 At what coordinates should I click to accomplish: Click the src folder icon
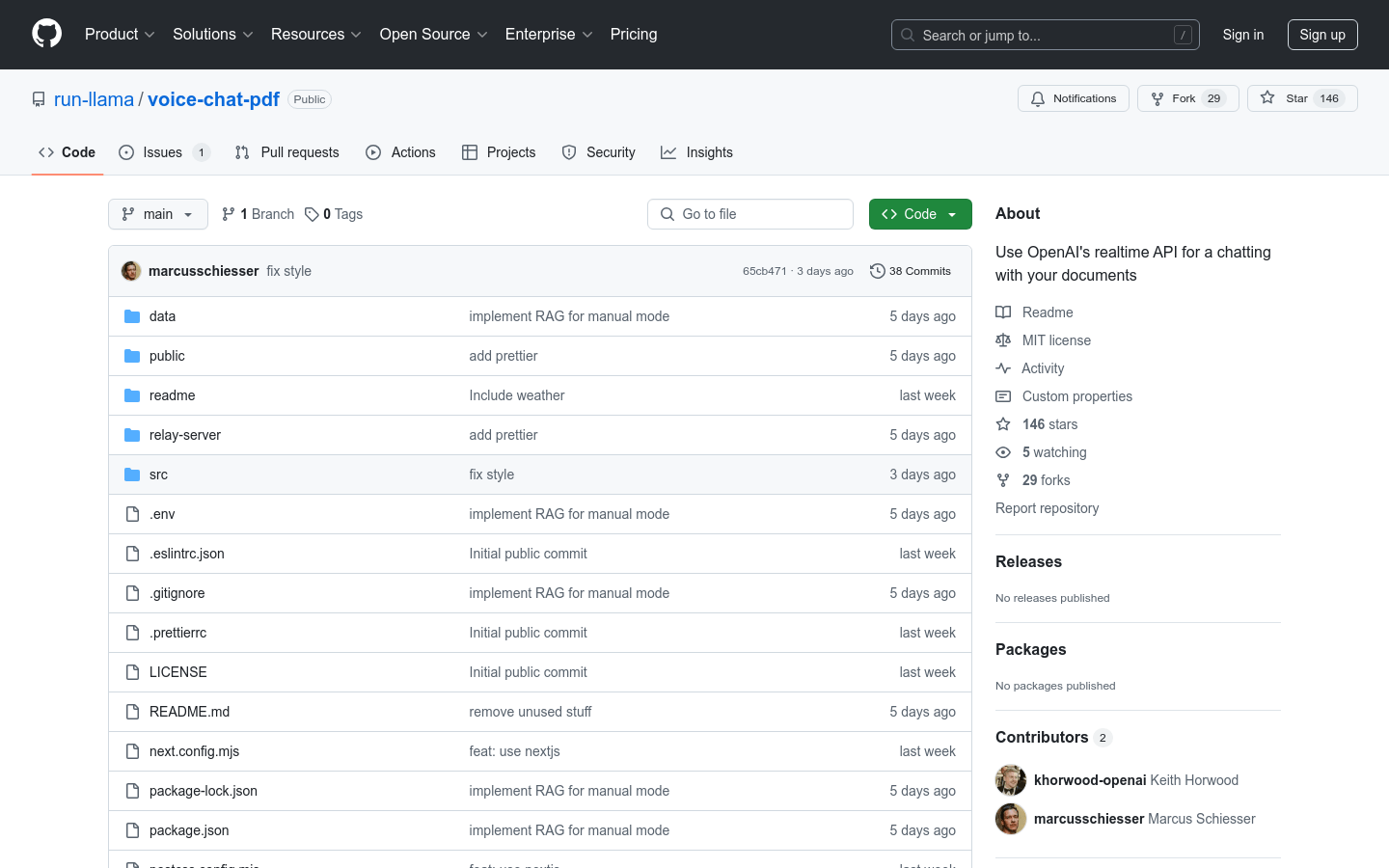coord(132,475)
